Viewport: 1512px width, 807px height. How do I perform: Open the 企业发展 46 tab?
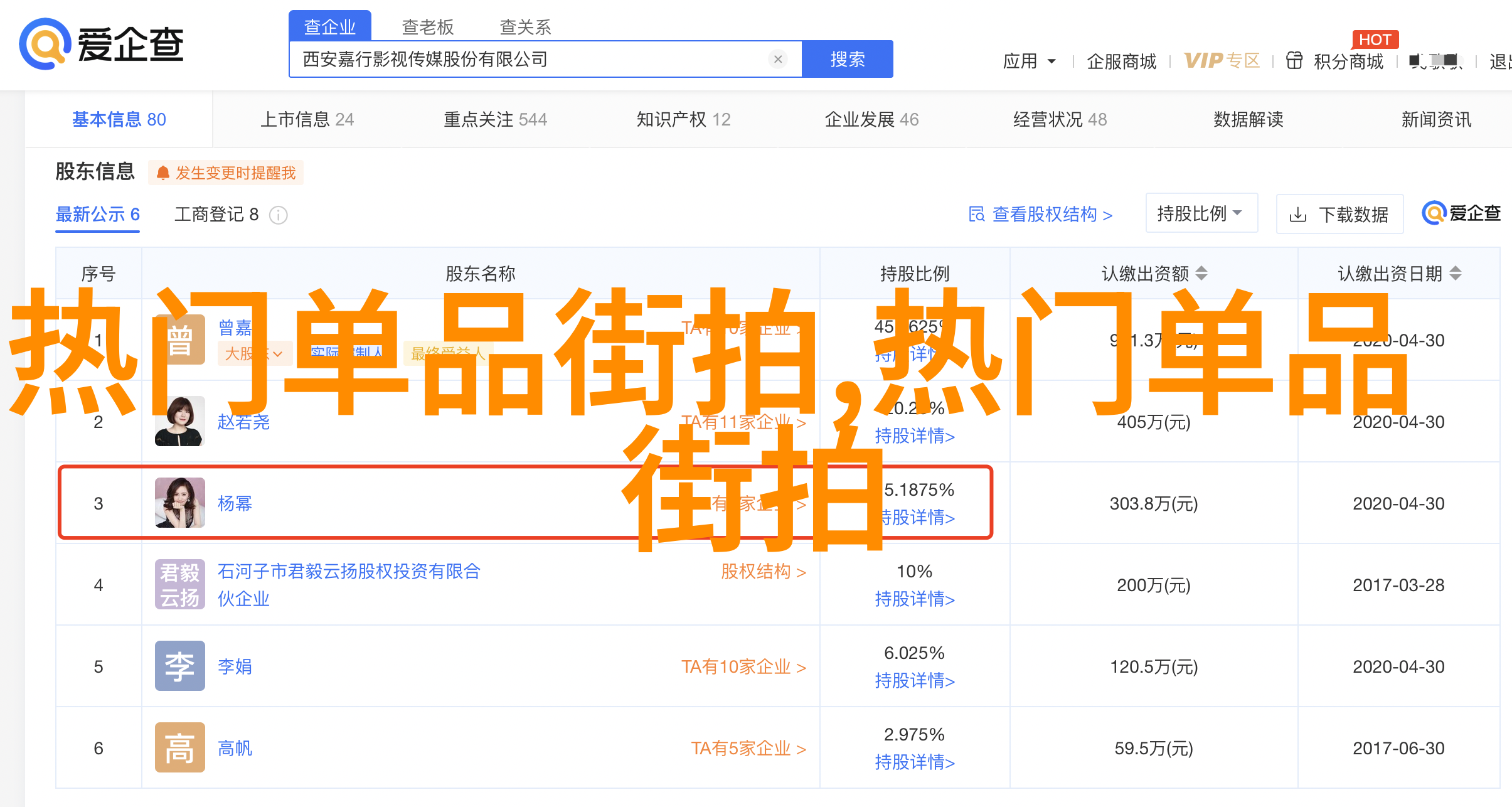872,119
